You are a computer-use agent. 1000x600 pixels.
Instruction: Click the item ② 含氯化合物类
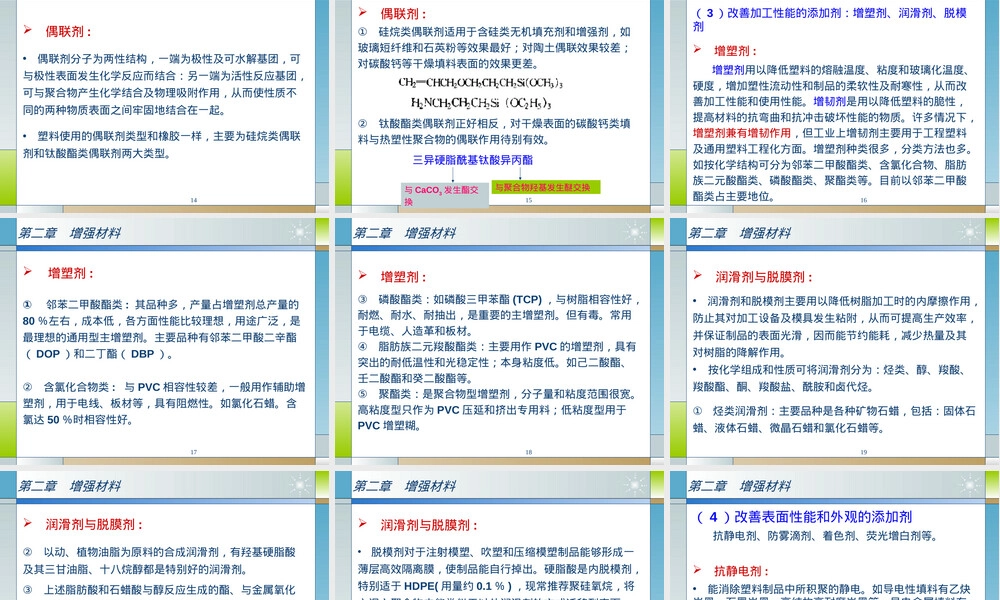click(70, 387)
